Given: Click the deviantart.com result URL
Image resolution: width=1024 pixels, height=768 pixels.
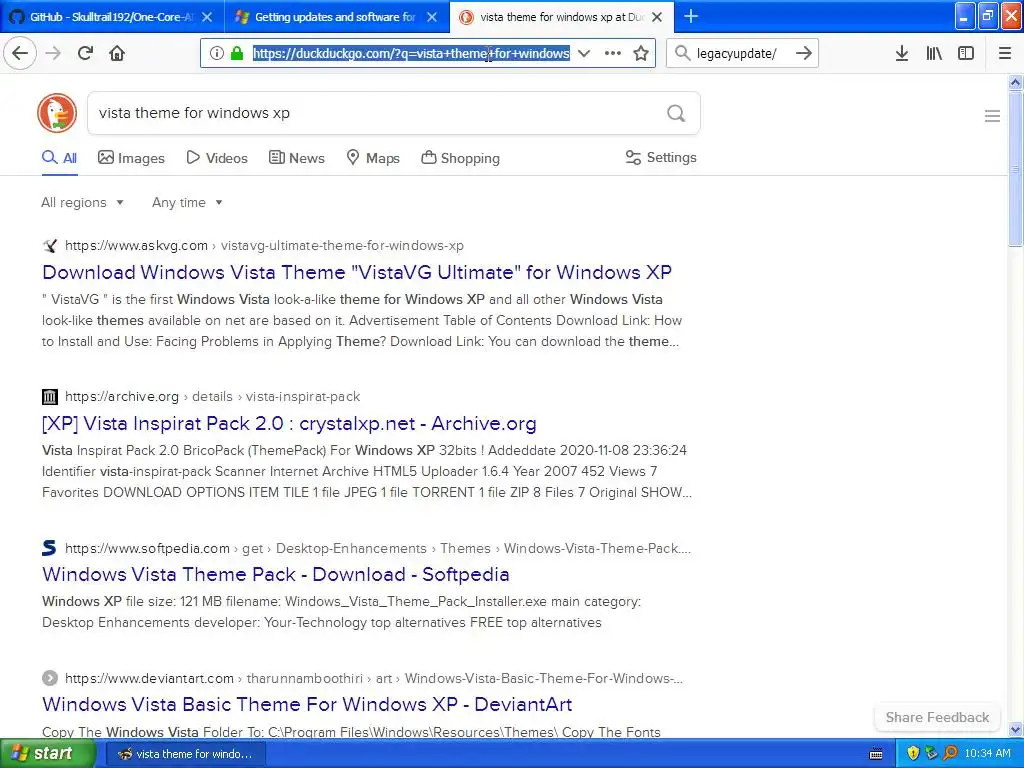Looking at the screenshot, I should pyautogui.click(x=374, y=679).
